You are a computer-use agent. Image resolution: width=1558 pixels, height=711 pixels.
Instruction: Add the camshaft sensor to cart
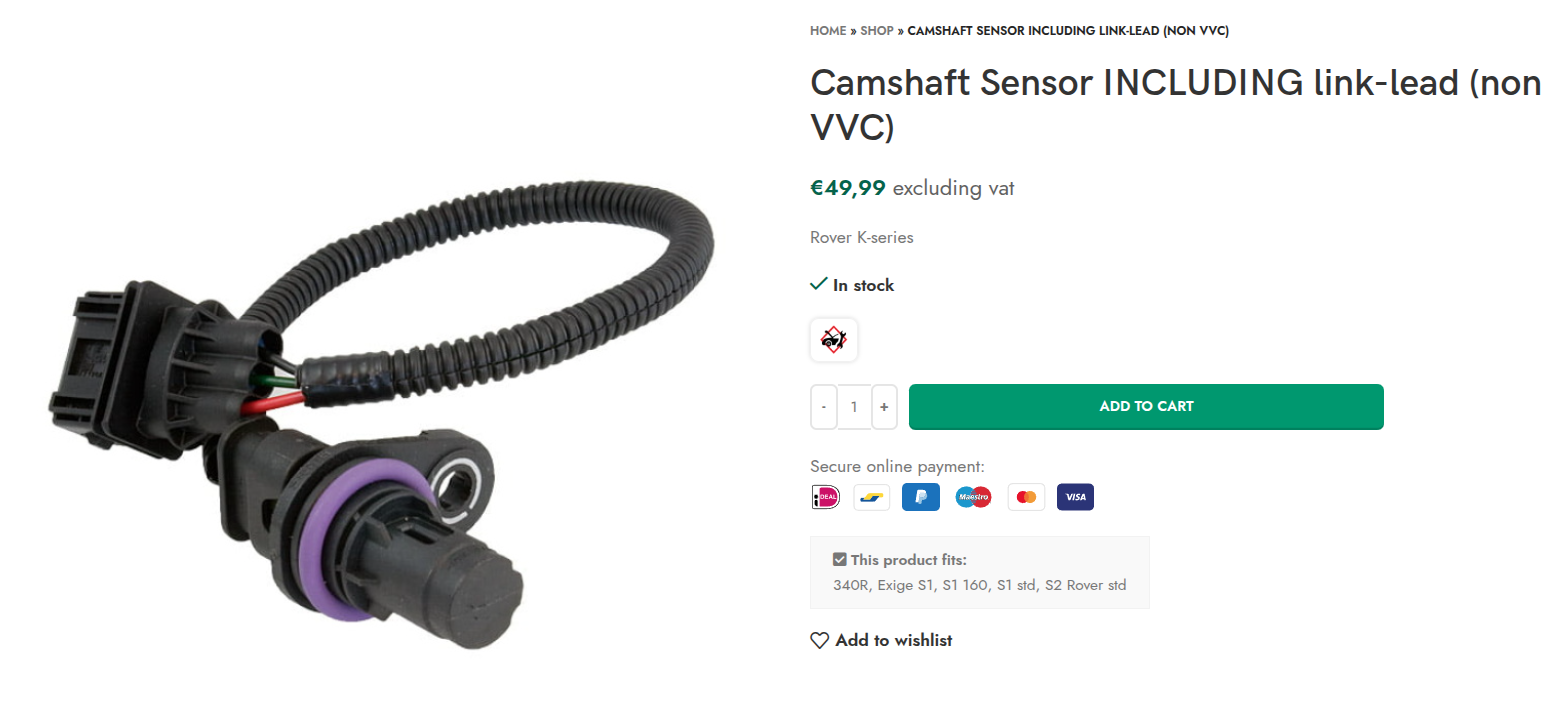[1146, 407]
